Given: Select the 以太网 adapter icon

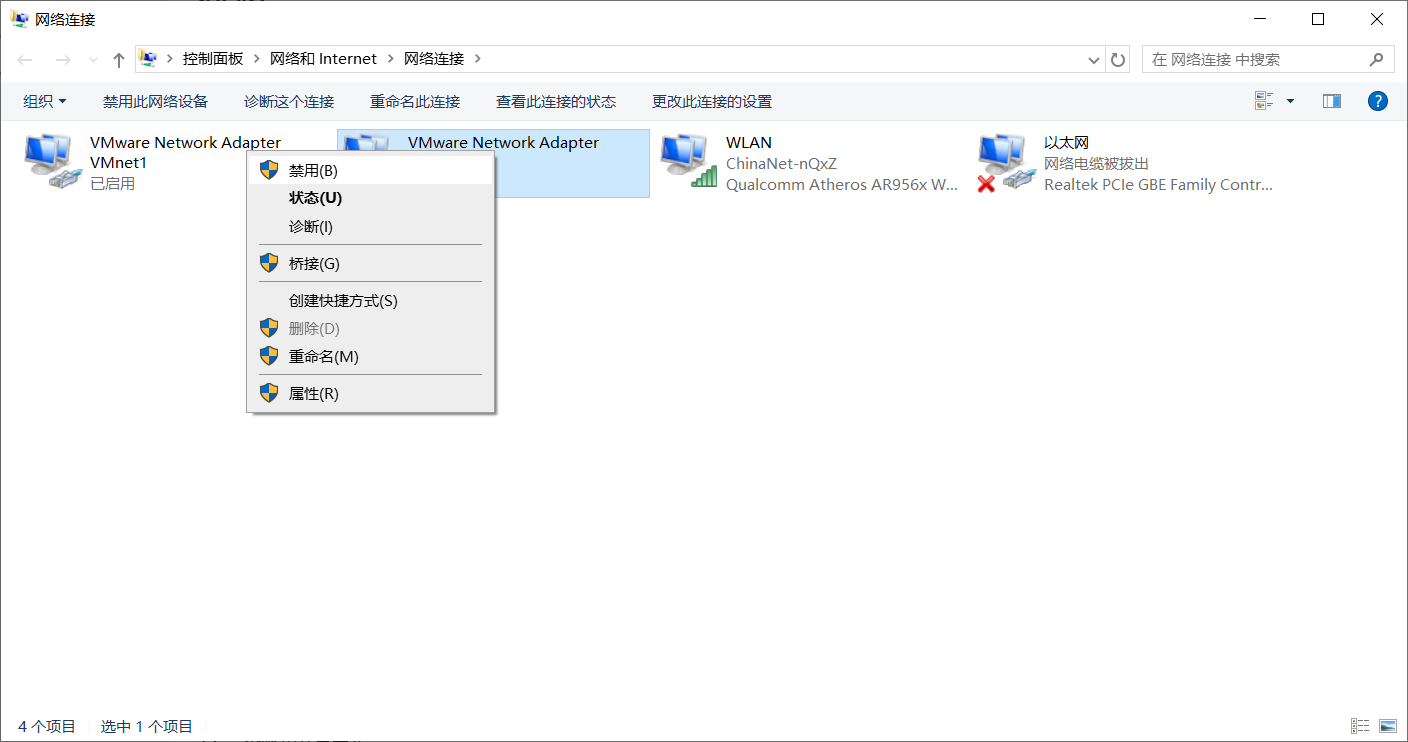Looking at the screenshot, I should click(x=1007, y=162).
